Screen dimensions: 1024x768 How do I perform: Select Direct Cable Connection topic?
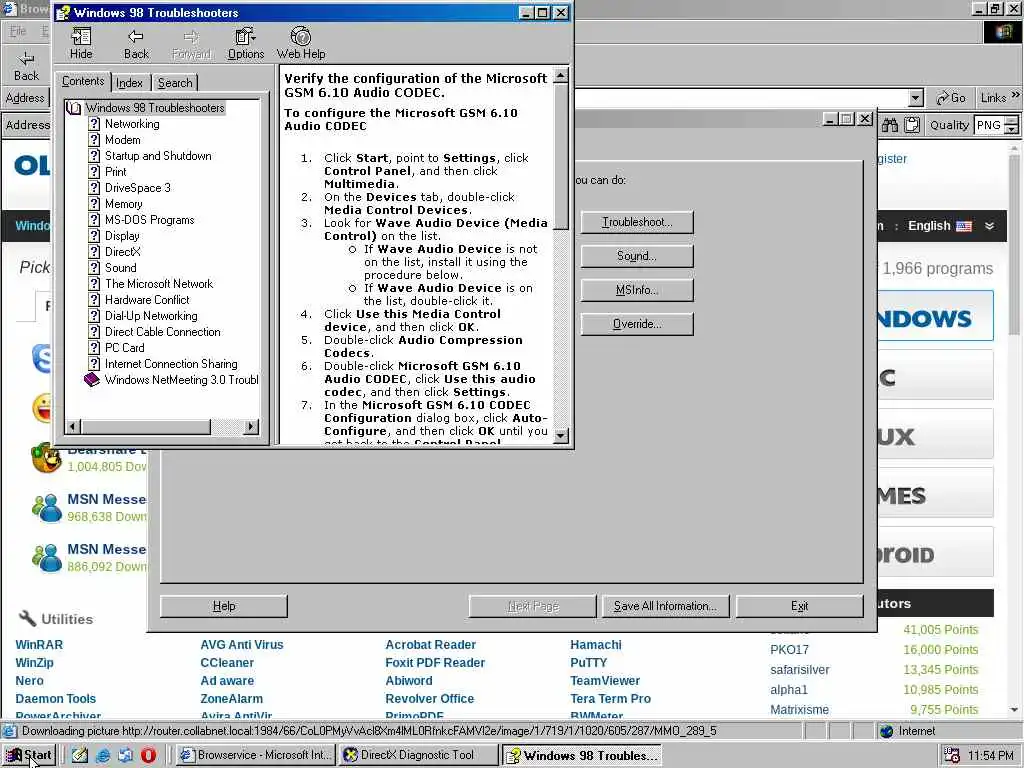pyautogui.click(x=163, y=332)
